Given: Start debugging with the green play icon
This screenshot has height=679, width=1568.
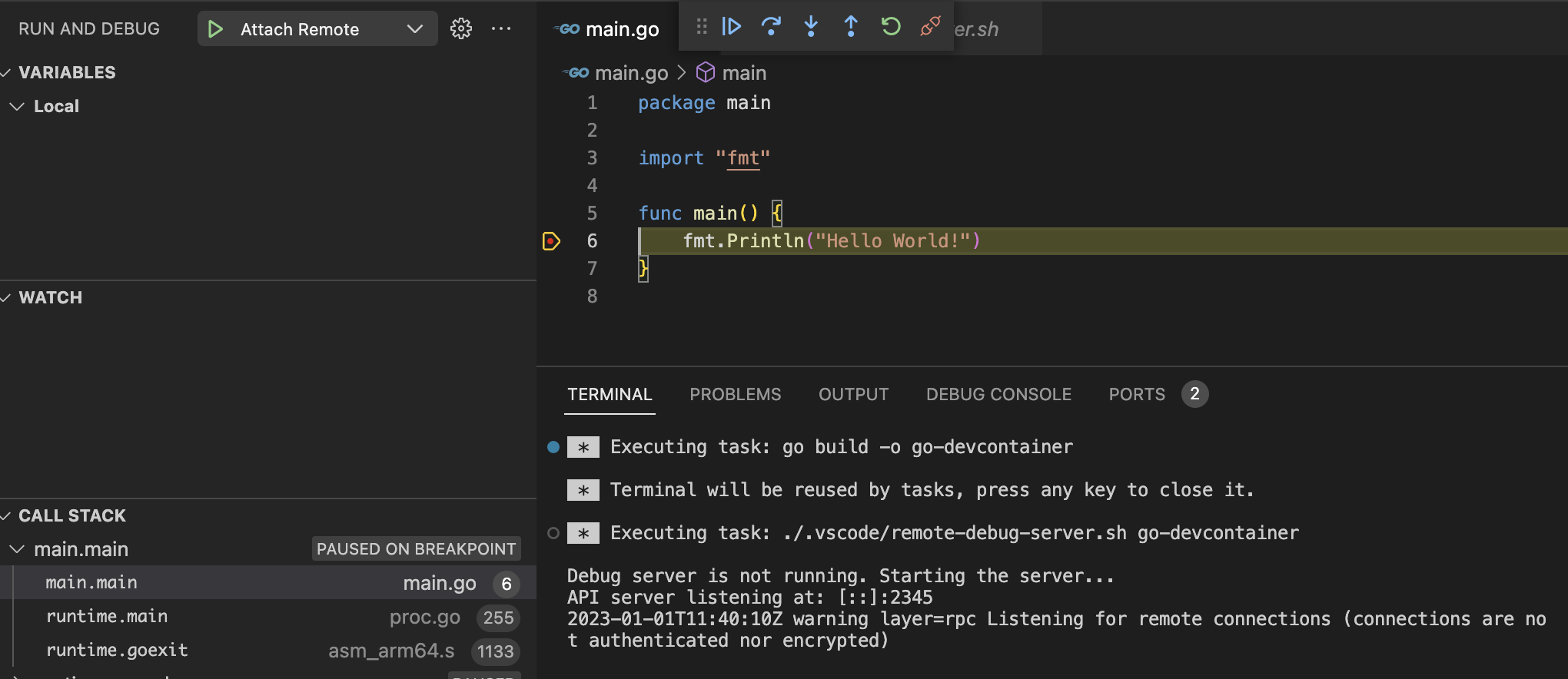Looking at the screenshot, I should click(x=215, y=29).
